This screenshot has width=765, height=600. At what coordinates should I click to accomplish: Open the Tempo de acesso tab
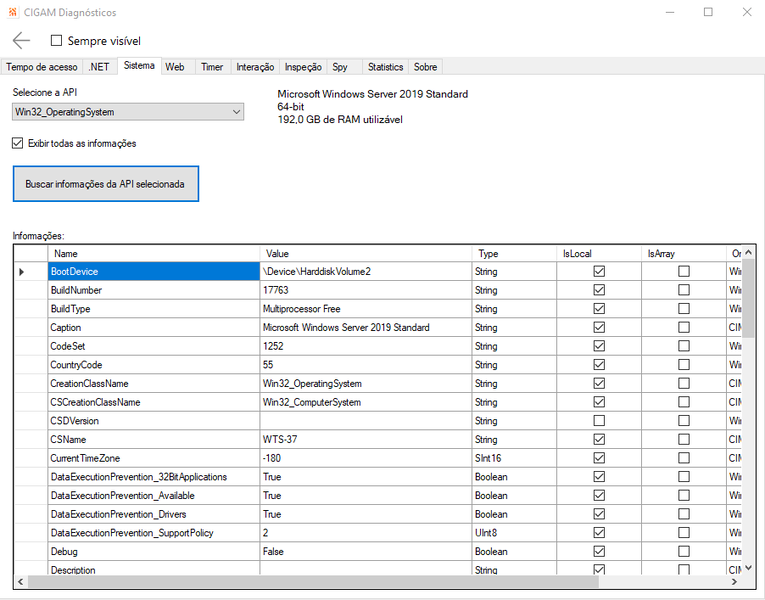[42, 67]
